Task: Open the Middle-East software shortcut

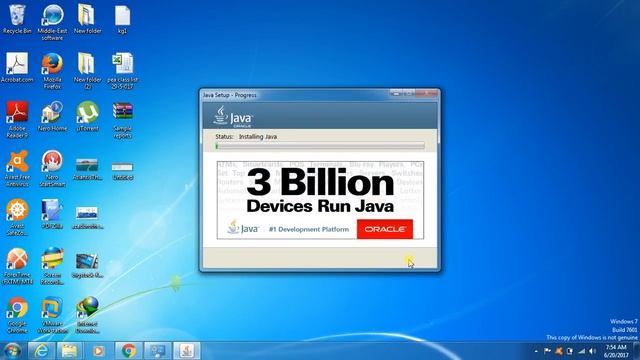Action: coord(52,22)
